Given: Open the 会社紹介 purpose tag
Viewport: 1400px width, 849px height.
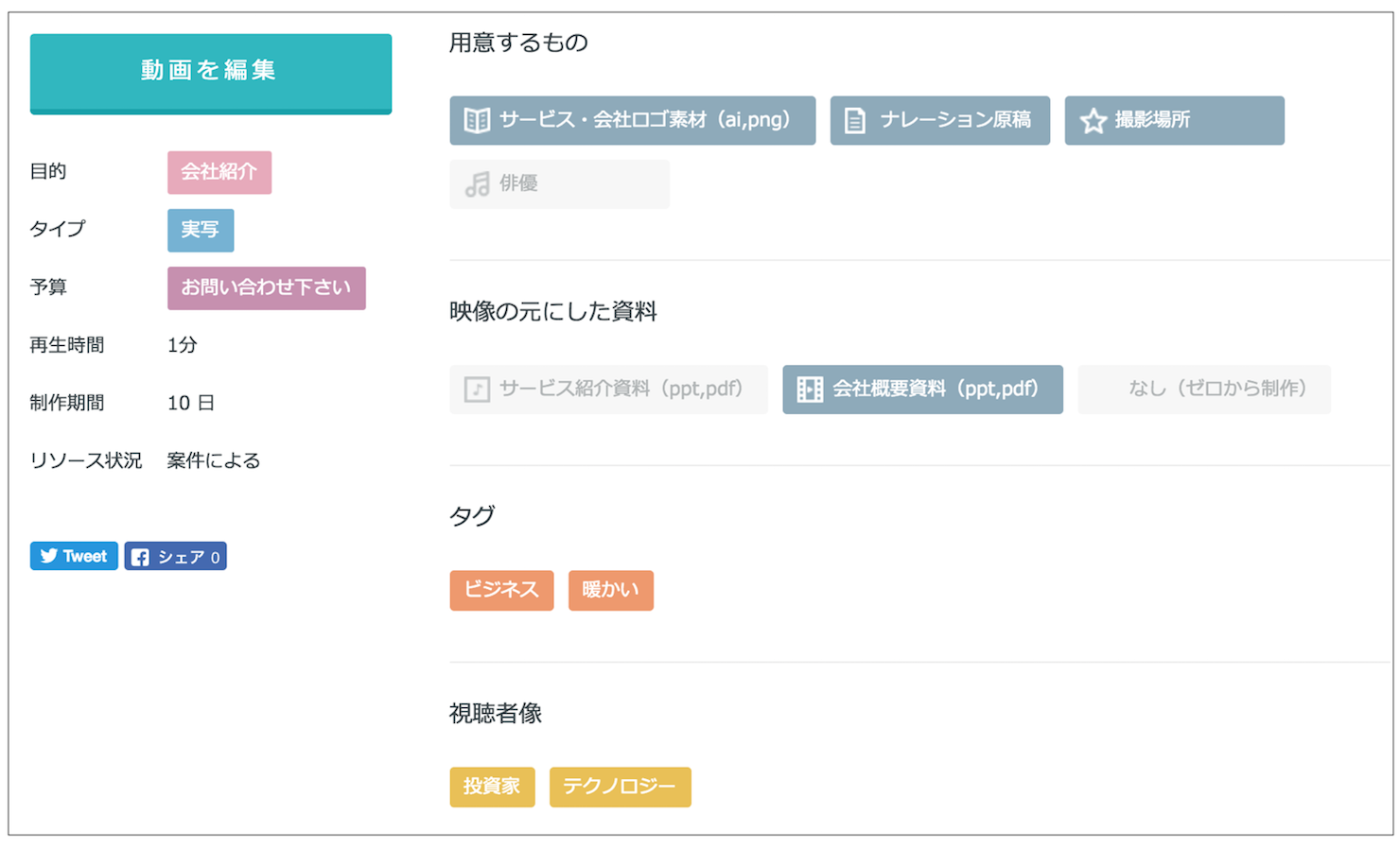Looking at the screenshot, I should click(219, 172).
